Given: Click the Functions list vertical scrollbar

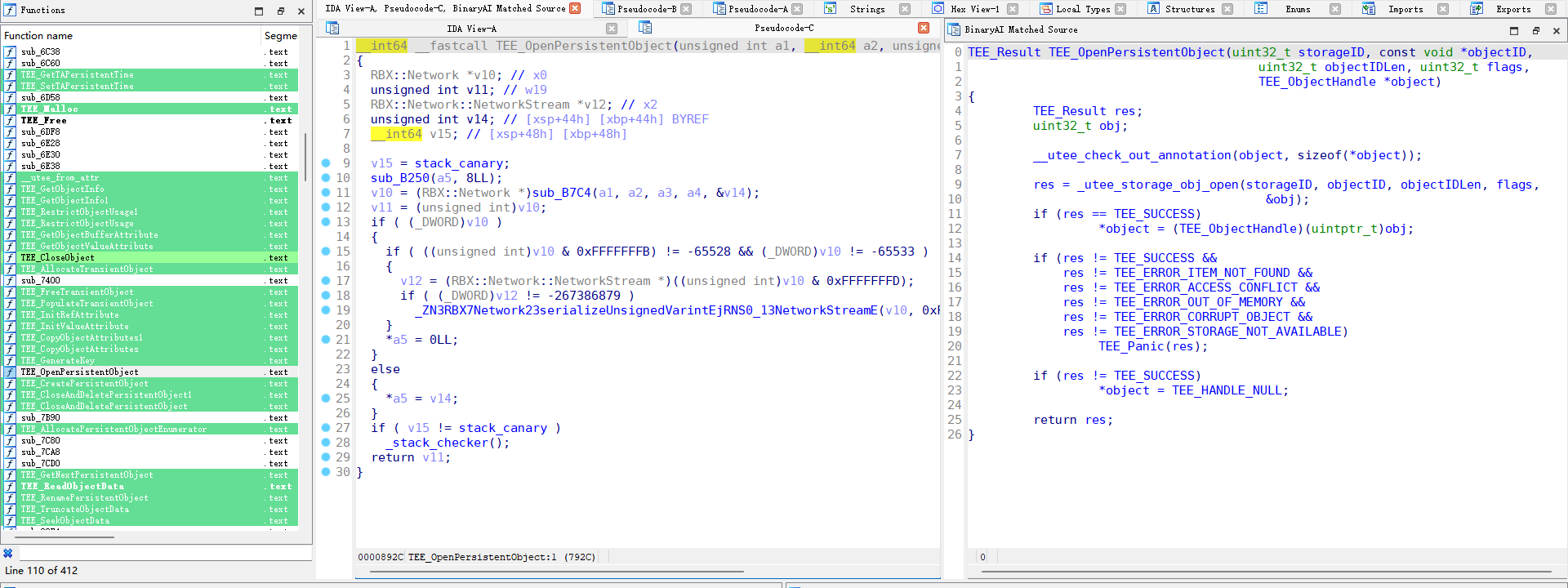Looking at the screenshot, I should tap(305, 155).
